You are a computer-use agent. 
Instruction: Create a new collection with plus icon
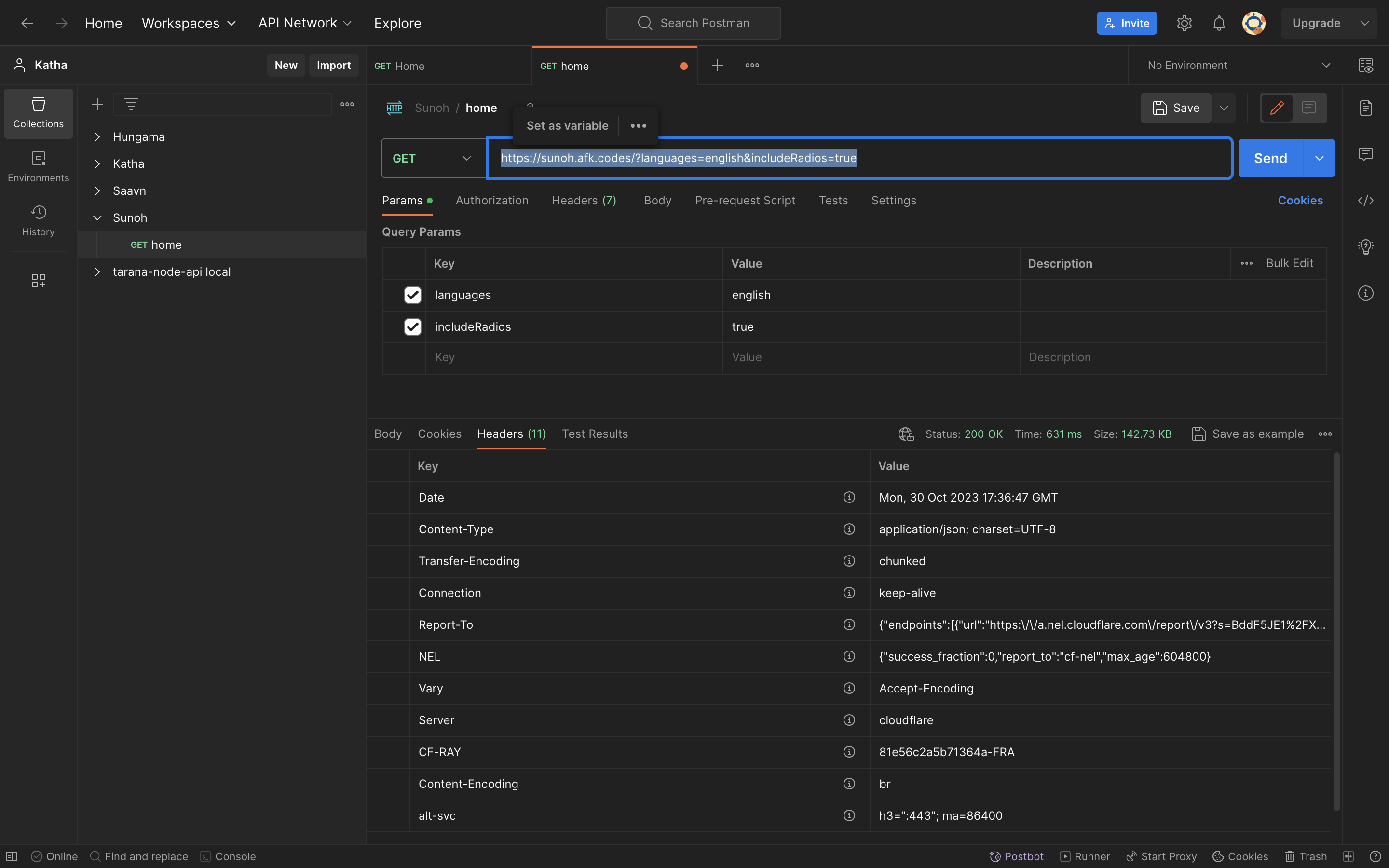coord(97,104)
